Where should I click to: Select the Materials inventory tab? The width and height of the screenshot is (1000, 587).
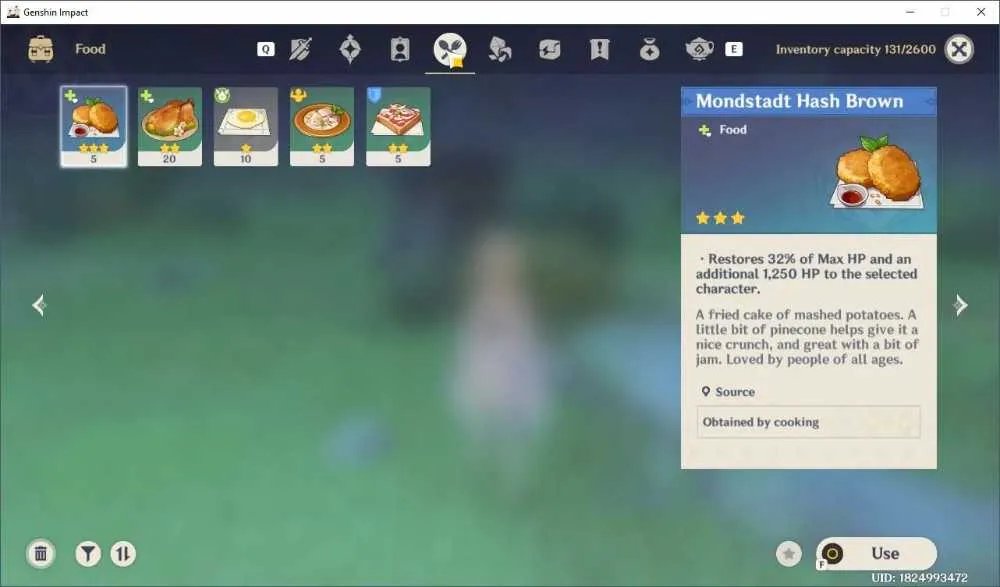coord(500,49)
